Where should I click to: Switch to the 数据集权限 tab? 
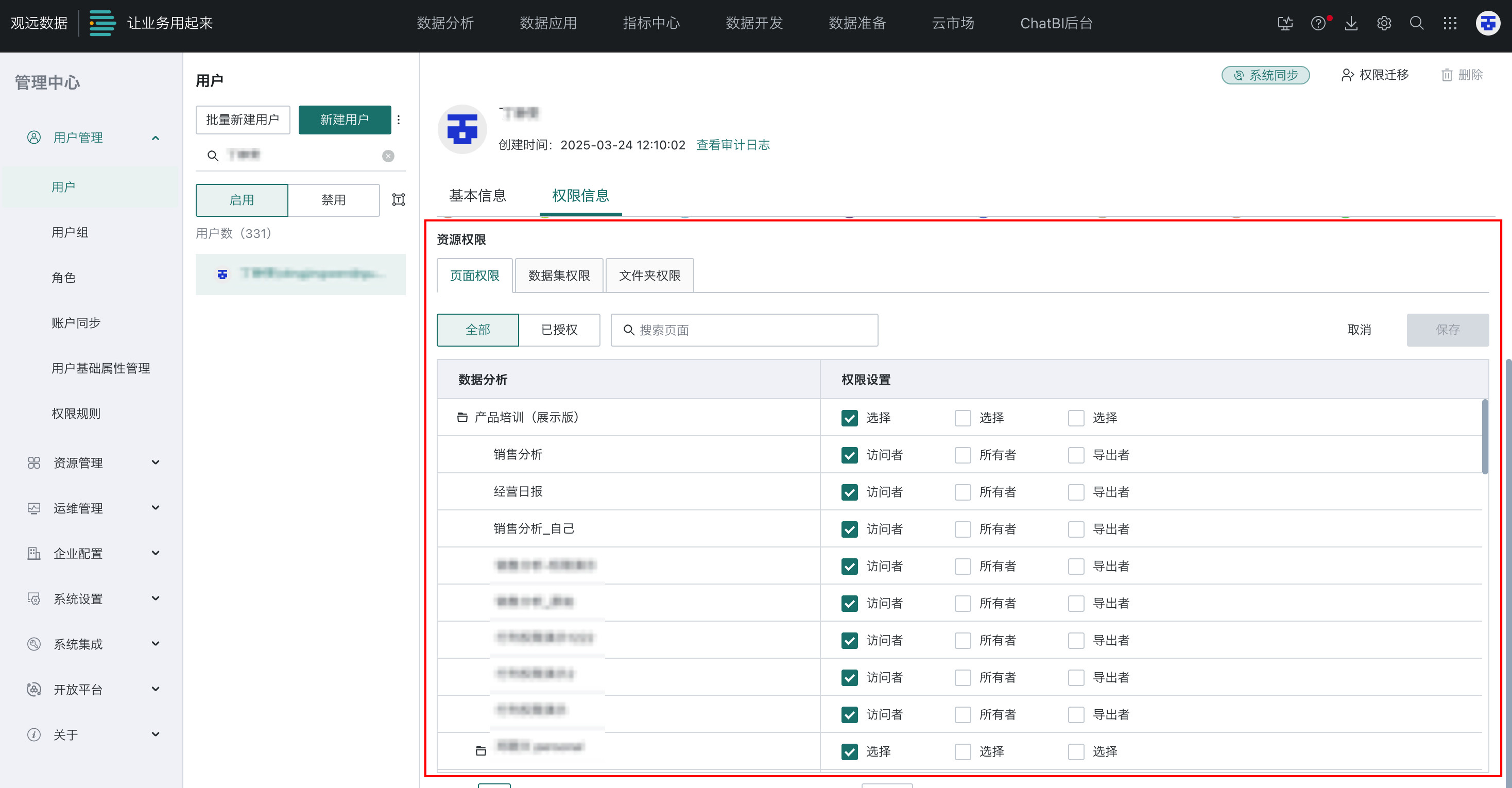(559, 276)
